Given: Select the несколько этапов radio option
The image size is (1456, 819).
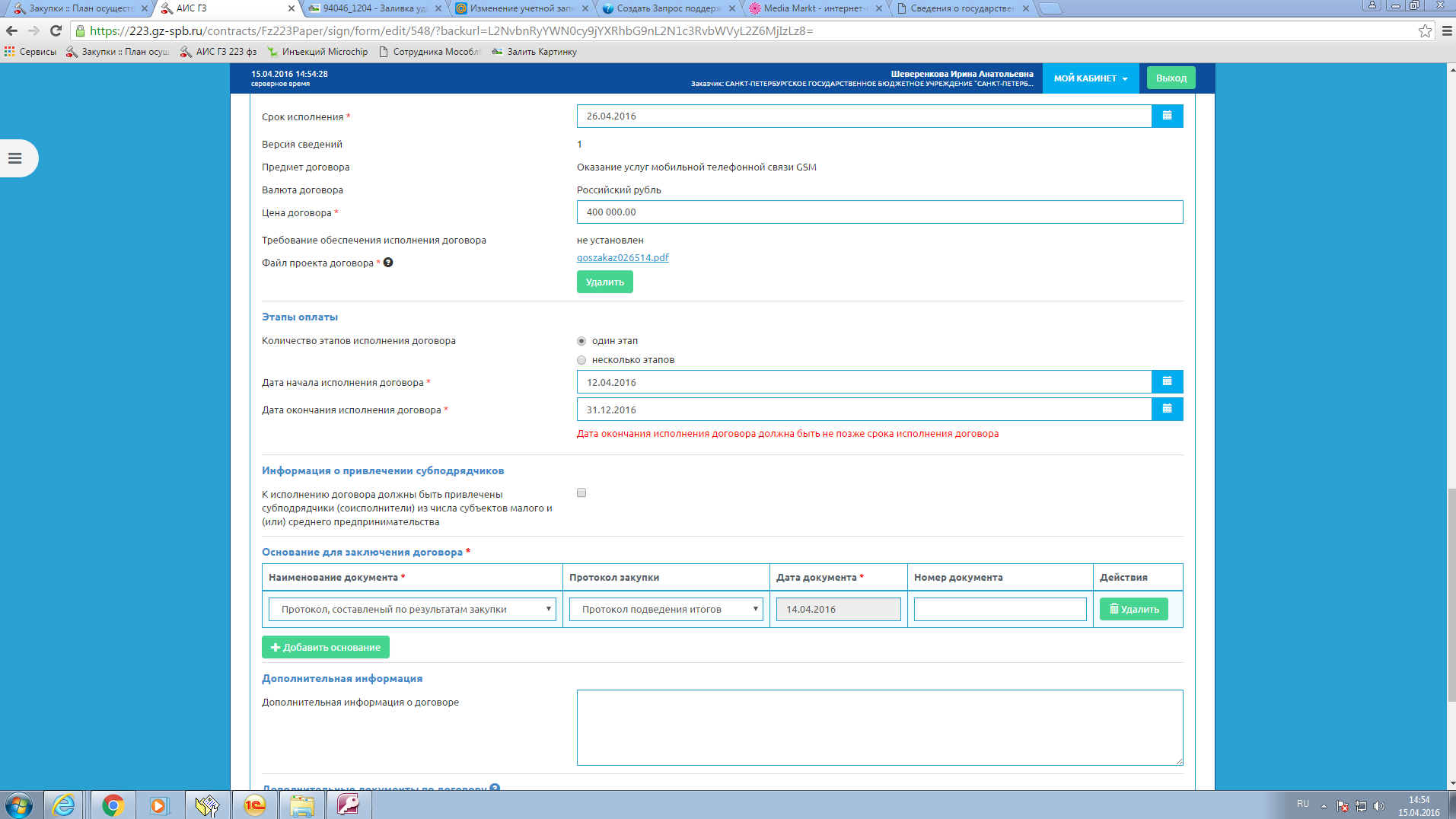Looking at the screenshot, I should pos(581,360).
